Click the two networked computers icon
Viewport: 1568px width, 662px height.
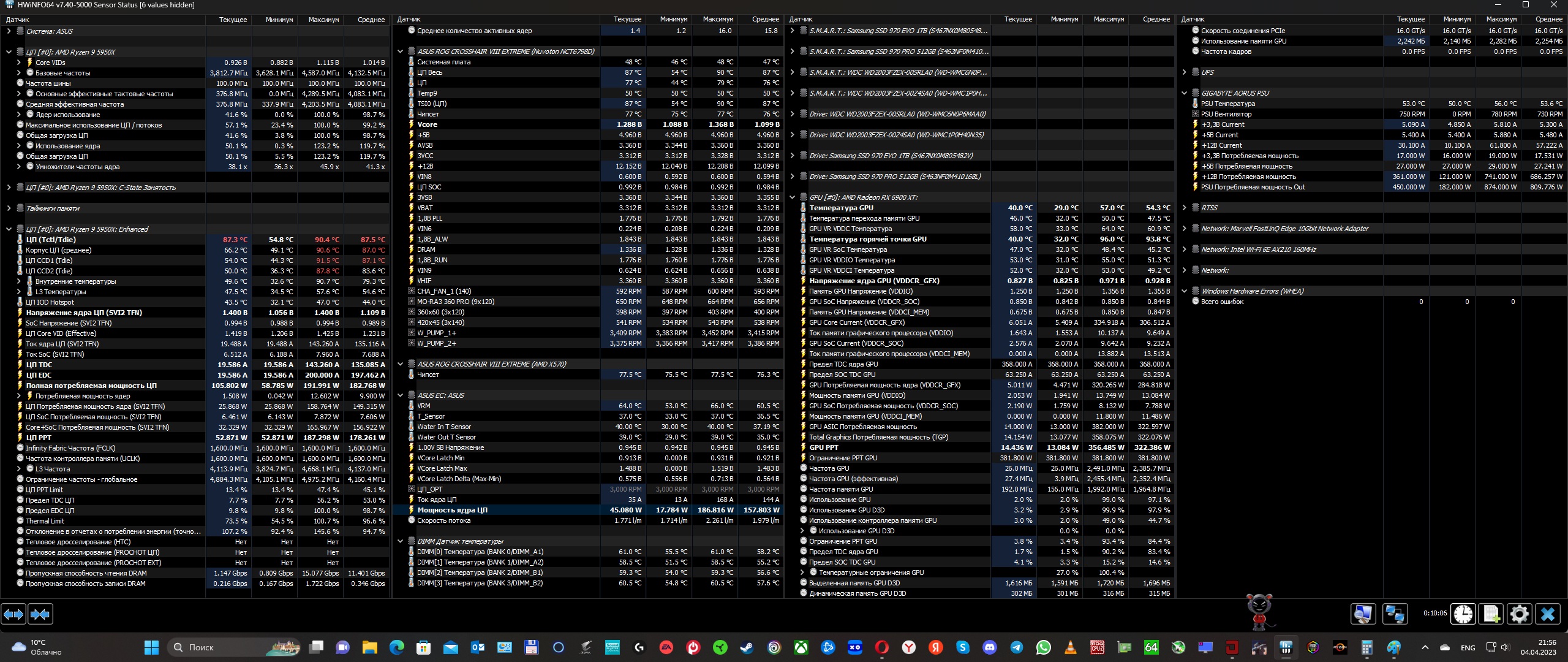point(1395,614)
